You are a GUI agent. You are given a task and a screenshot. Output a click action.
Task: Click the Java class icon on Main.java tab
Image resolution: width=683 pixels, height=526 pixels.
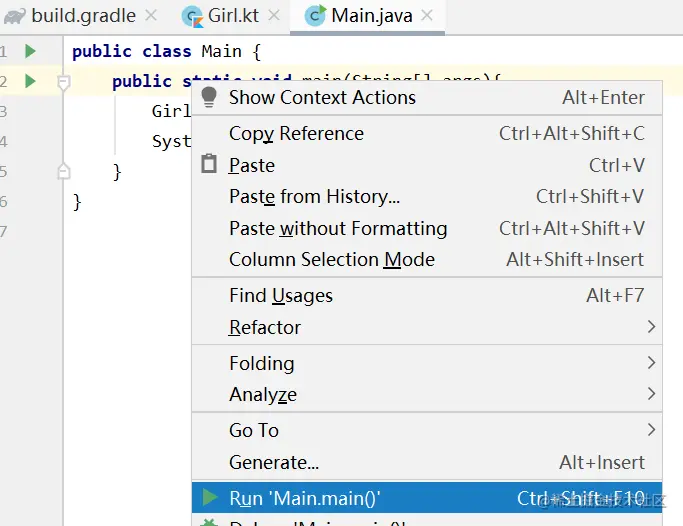click(315, 16)
